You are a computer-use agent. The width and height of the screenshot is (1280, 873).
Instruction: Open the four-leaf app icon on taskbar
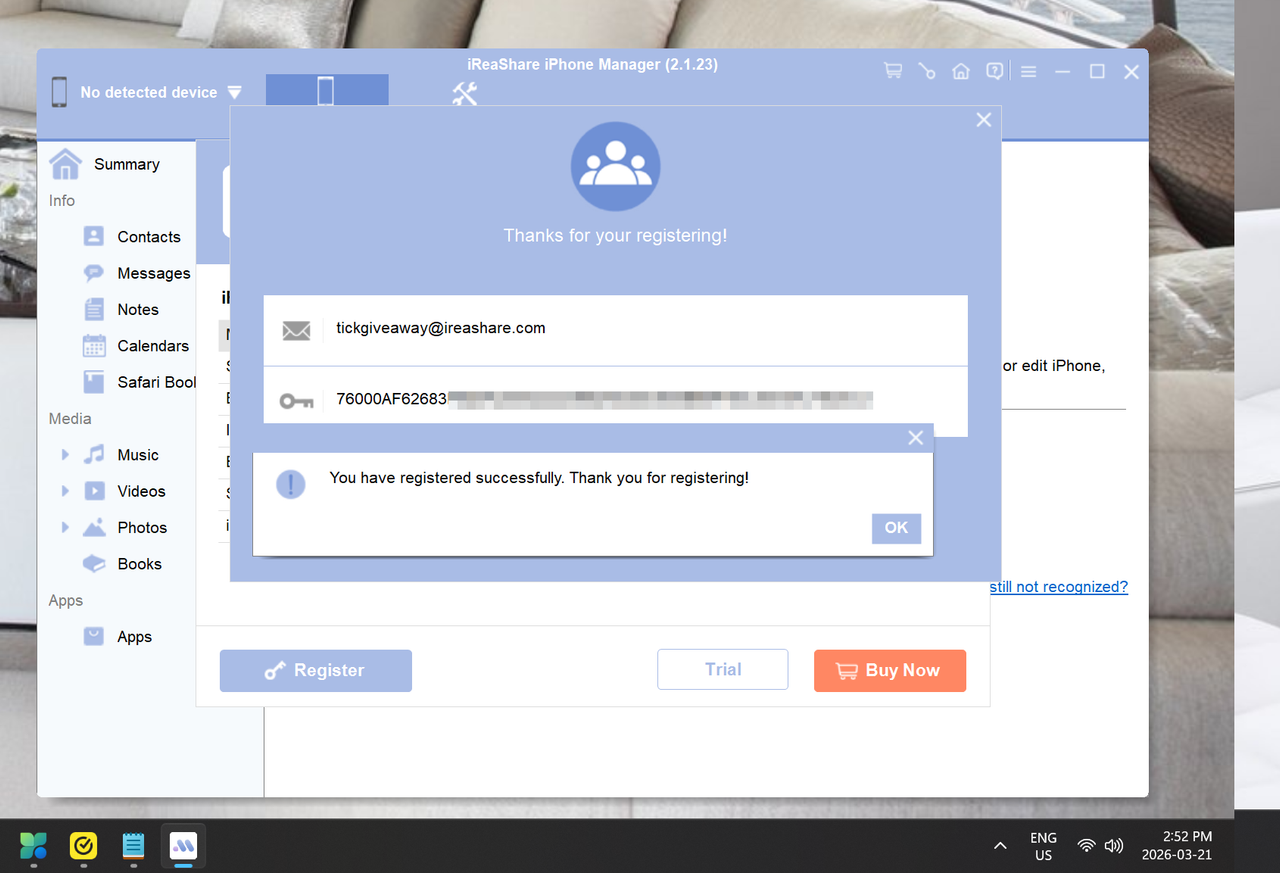pyautogui.click(x=33, y=846)
